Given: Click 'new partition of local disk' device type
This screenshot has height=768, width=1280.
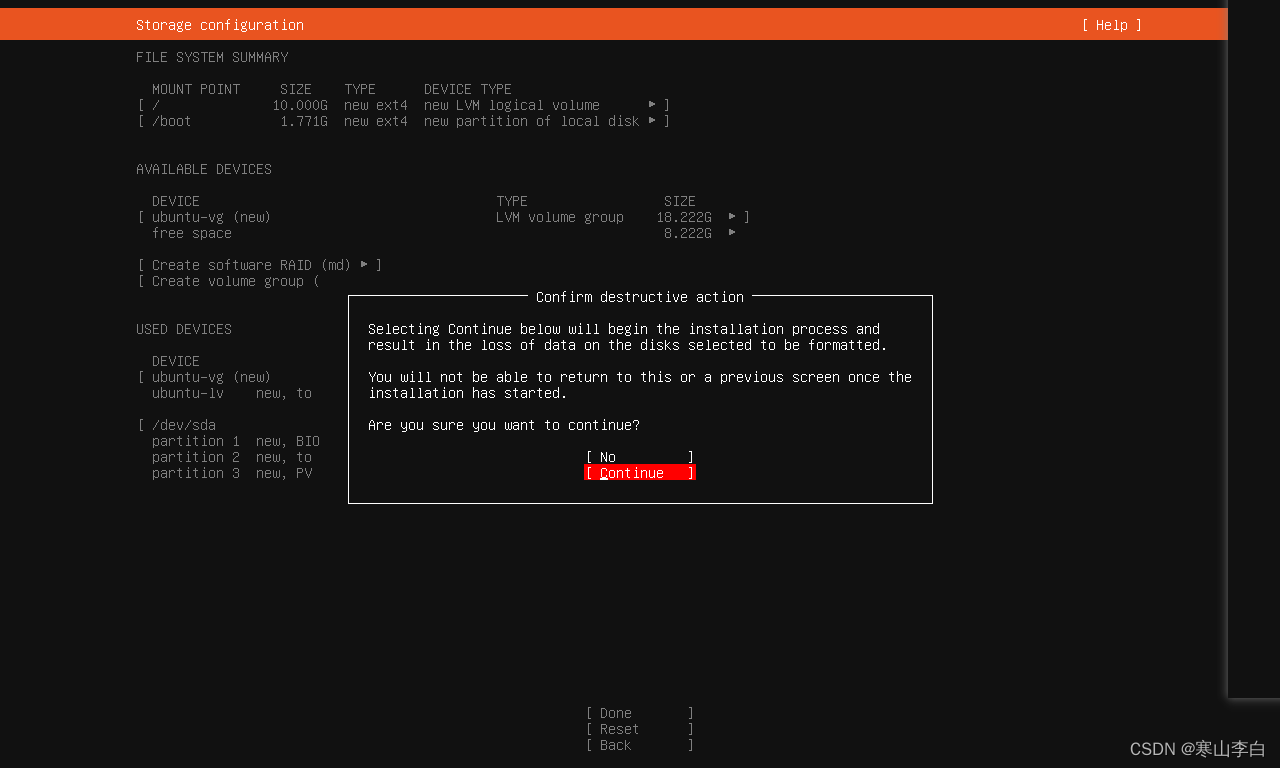Looking at the screenshot, I should 531,121.
